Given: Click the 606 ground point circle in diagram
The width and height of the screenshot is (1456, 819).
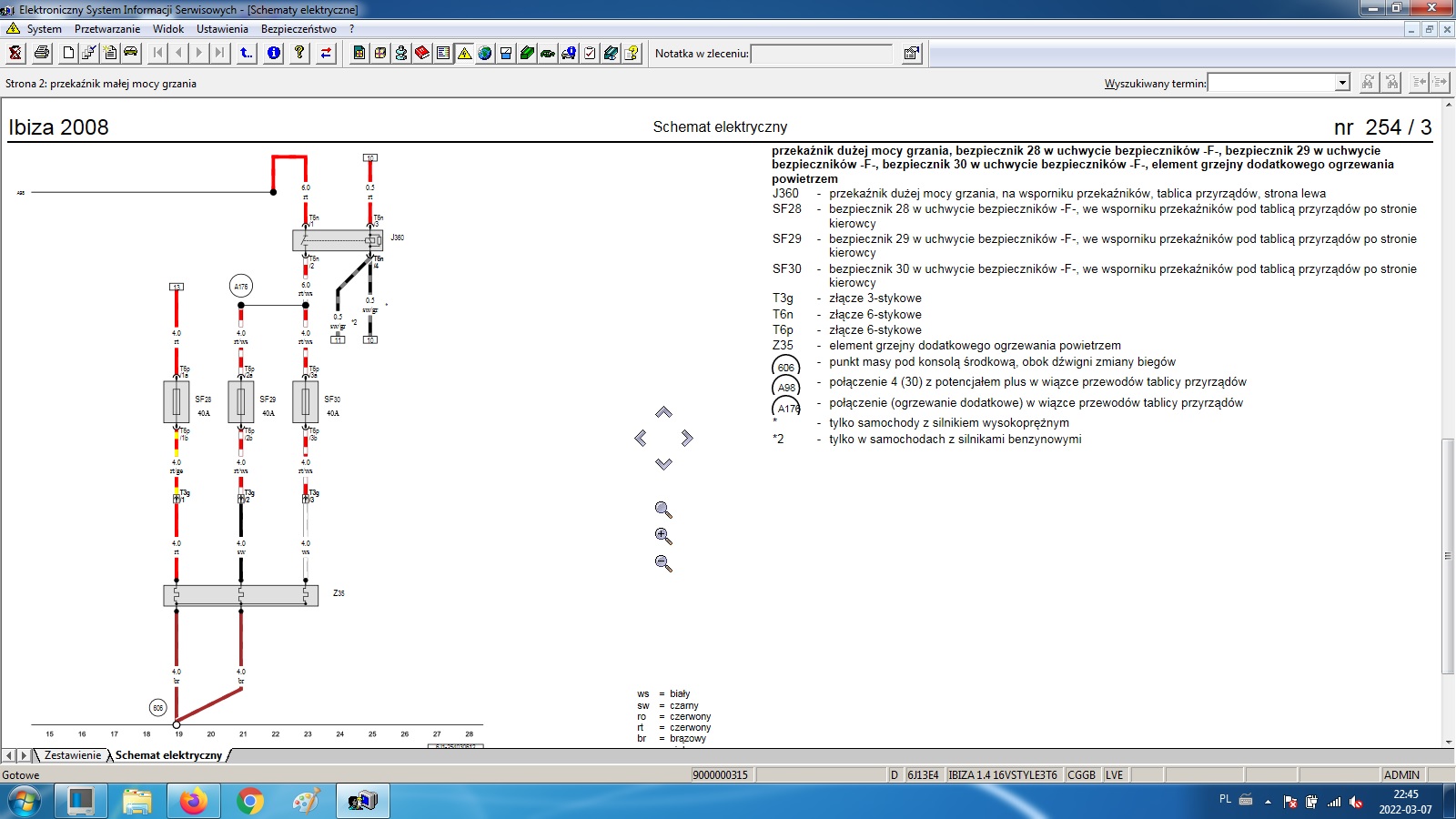Looking at the screenshot, I should pos(158,707).
